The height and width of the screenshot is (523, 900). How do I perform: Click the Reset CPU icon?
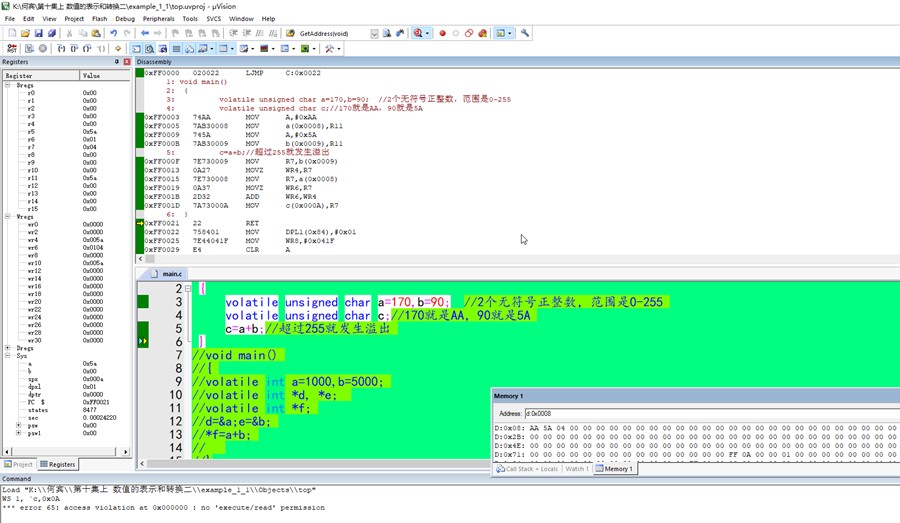point(11,48)
